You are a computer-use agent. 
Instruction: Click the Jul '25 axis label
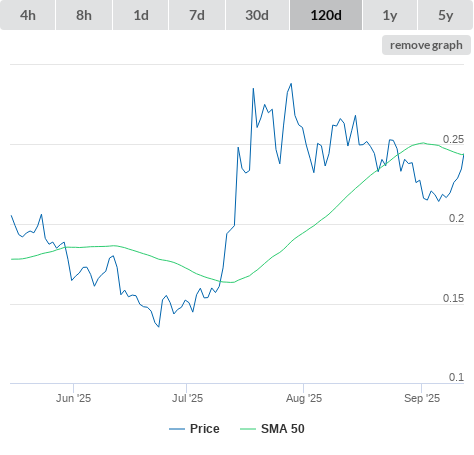point(187,398)
